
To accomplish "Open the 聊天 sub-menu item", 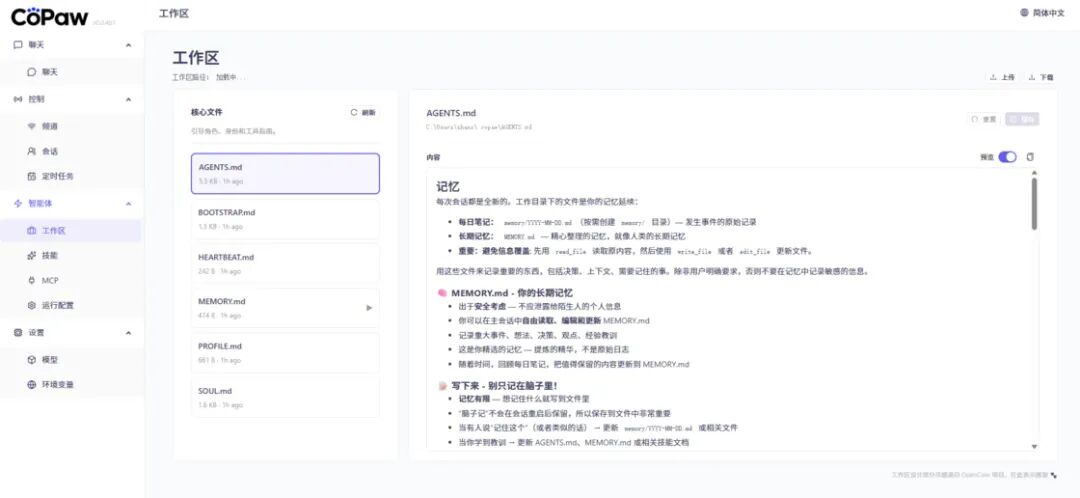I will point(72,72).
